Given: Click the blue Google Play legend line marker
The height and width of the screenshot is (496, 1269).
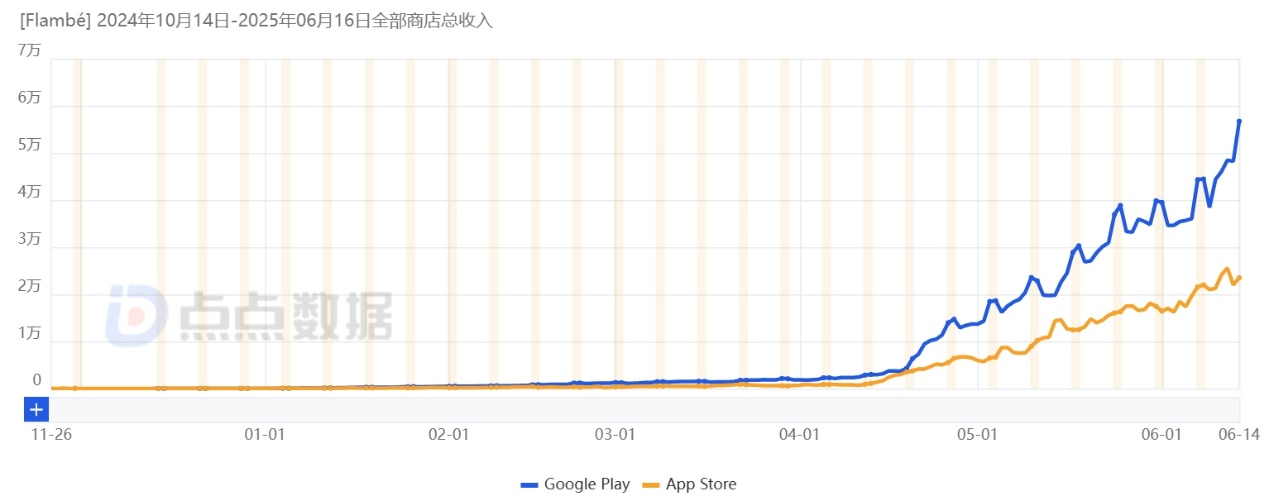Looking at the screenshot, I should 530,485.
